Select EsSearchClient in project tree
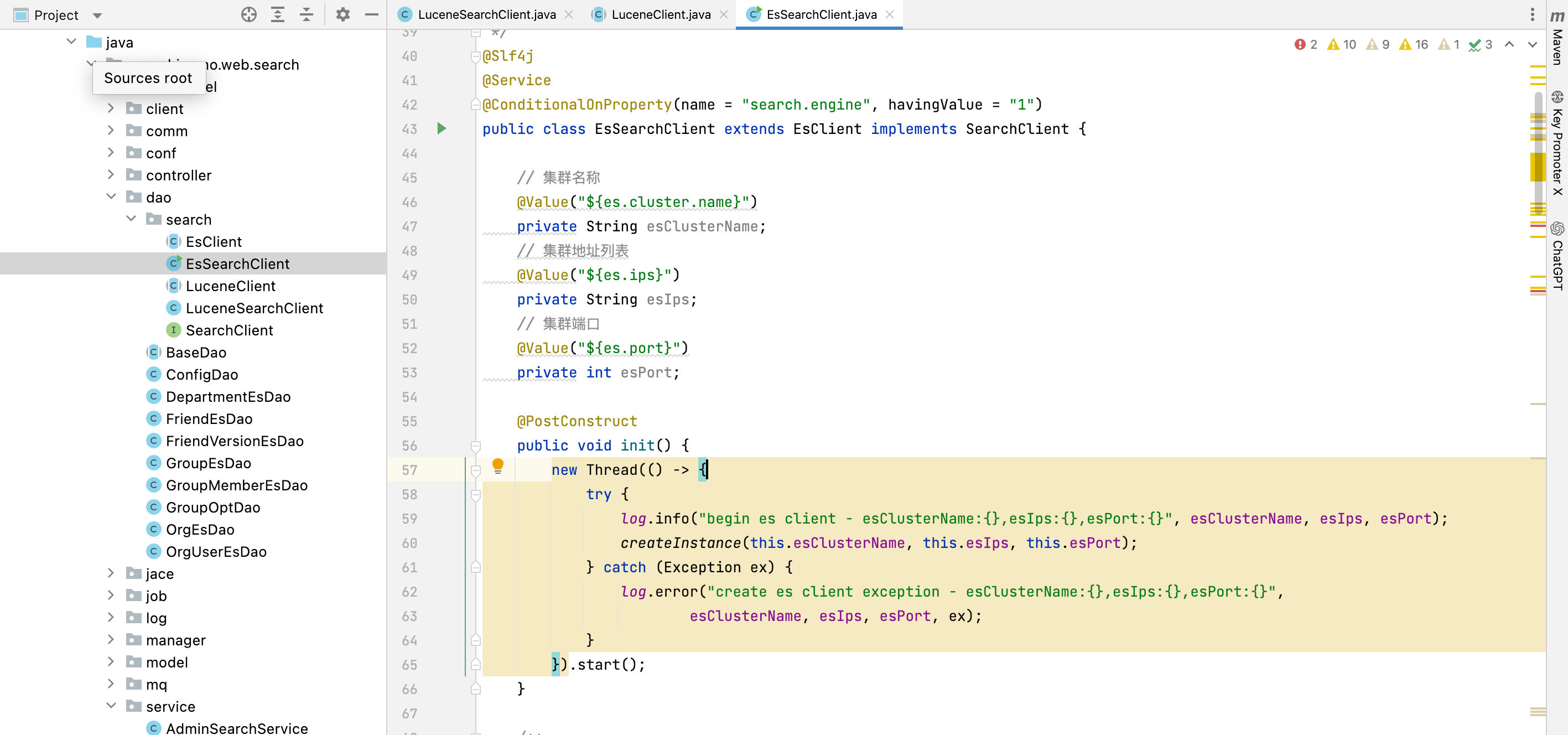Image resolution: width=1568 pixels, height=735 pixels. pyautogui.click(x=237, y=263)
